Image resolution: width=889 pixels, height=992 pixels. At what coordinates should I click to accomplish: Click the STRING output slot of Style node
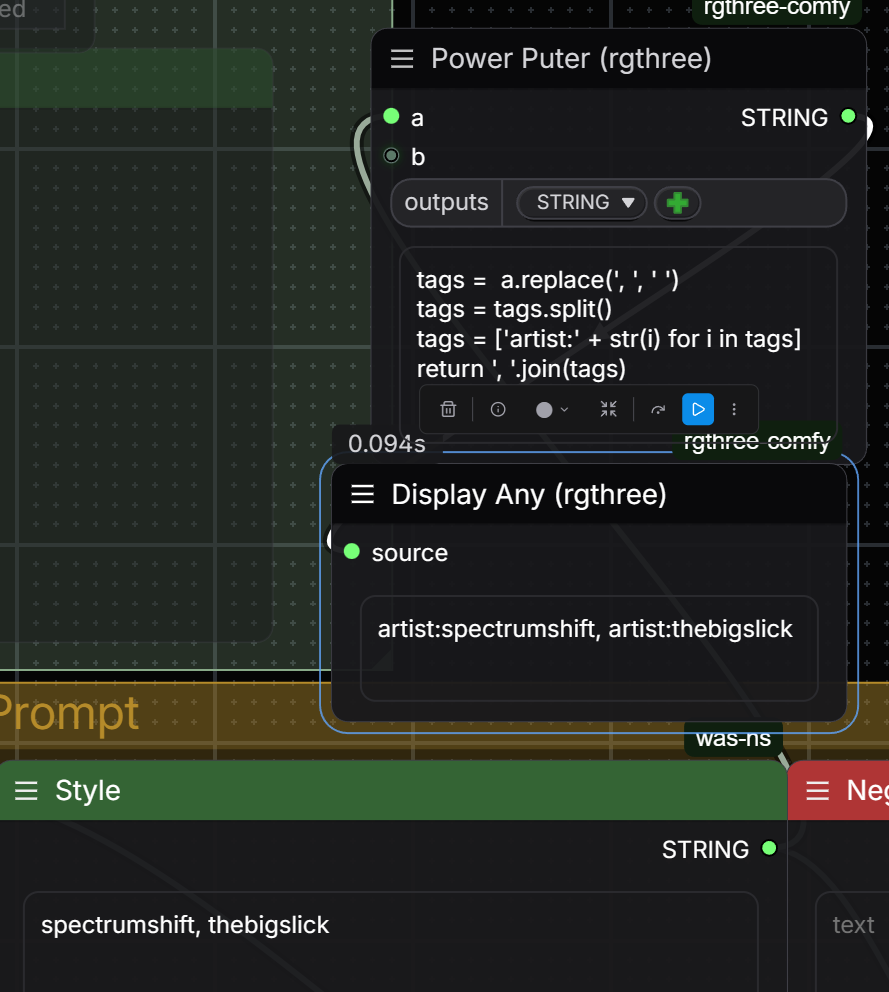point(769,848)
